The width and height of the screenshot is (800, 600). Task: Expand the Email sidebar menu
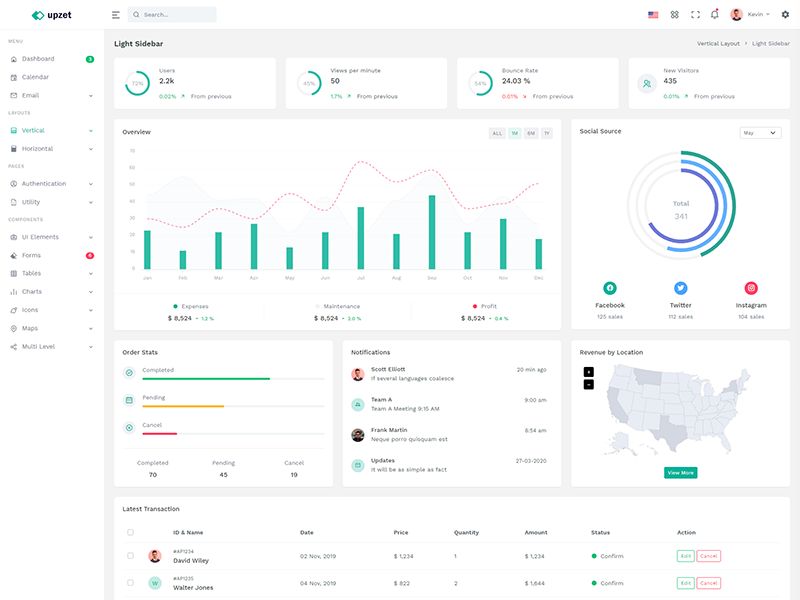52,95
